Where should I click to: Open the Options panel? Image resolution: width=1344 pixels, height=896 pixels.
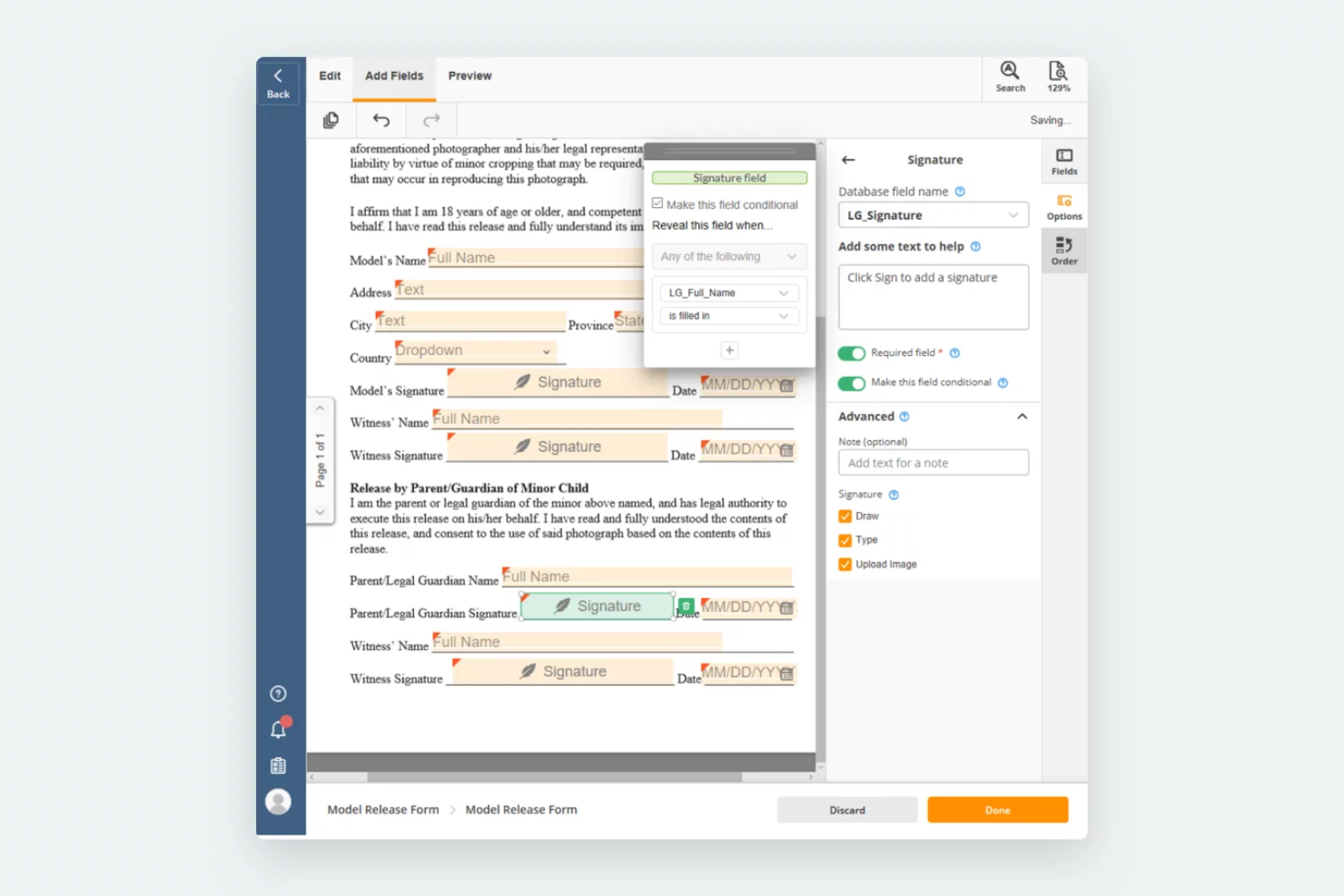[1063, 206]
